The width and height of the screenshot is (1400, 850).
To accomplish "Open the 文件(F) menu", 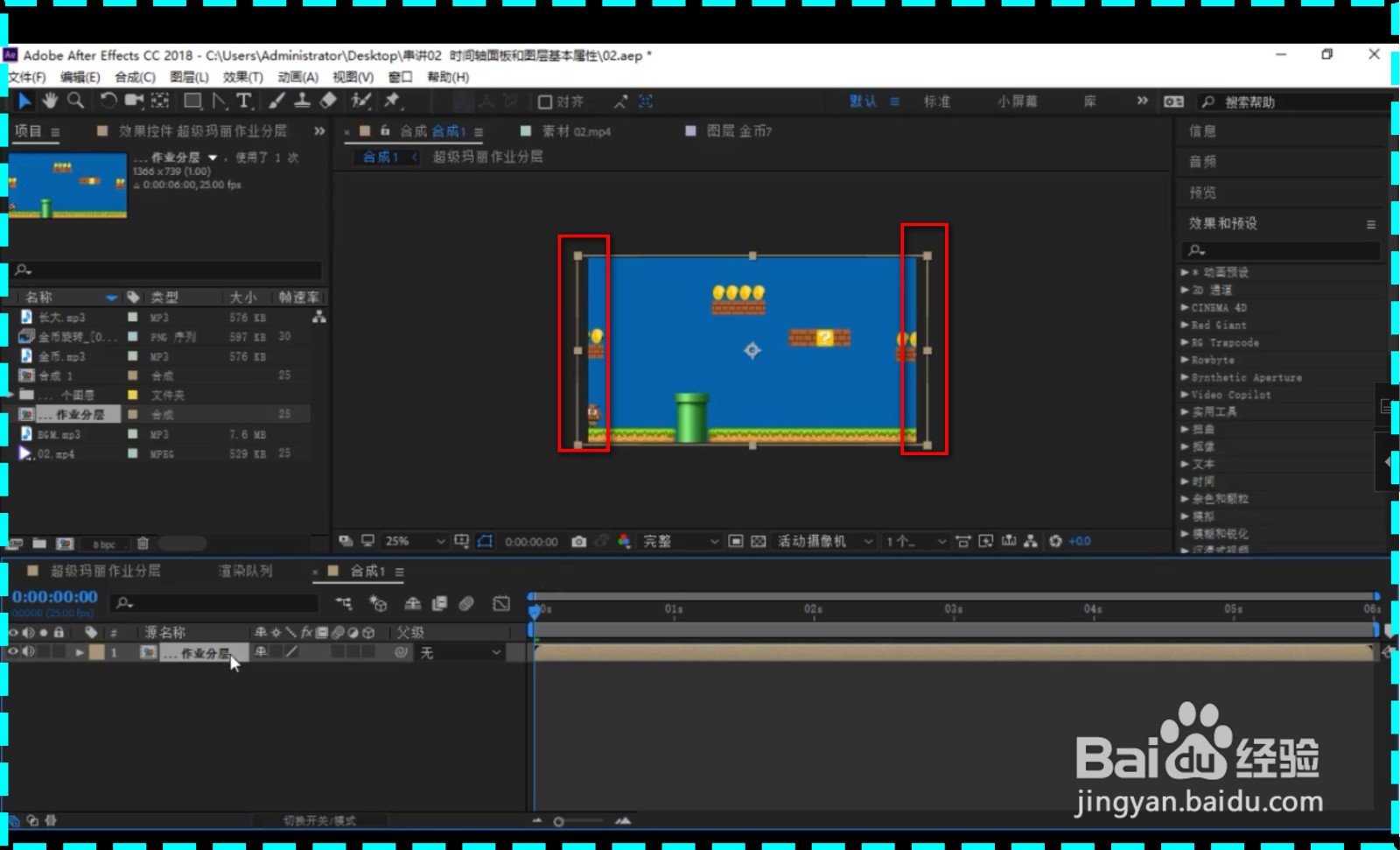I will (x=27, y=77).
